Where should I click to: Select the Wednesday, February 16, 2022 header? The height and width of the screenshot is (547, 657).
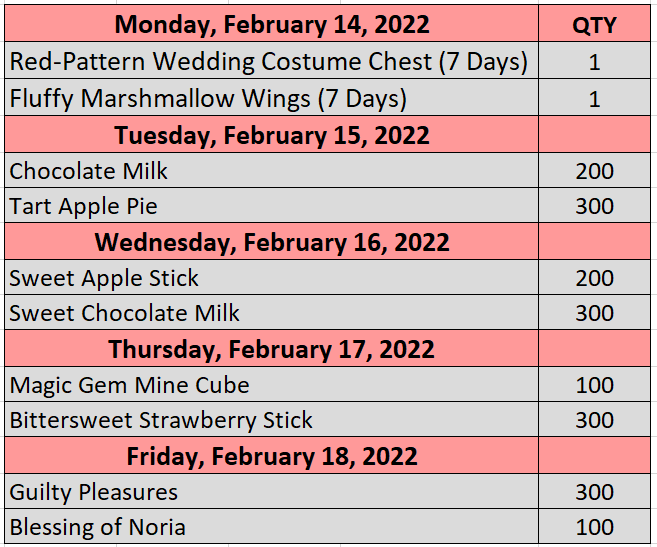click(x=271, y=242)
